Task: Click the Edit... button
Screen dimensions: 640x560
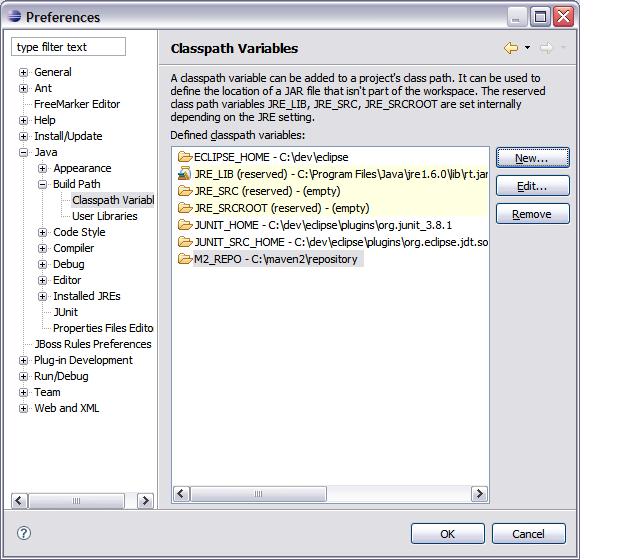Action: pos(531,186)
